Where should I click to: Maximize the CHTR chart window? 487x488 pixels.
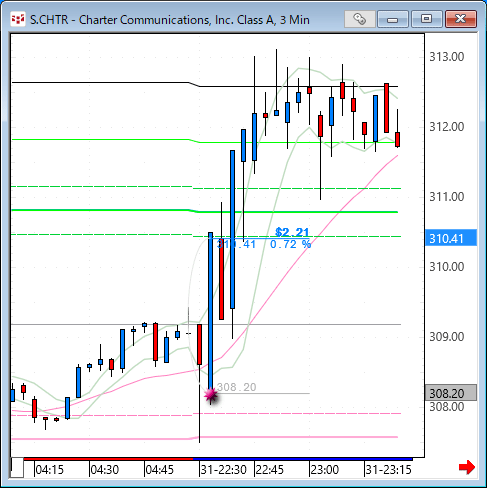(426, 19)
